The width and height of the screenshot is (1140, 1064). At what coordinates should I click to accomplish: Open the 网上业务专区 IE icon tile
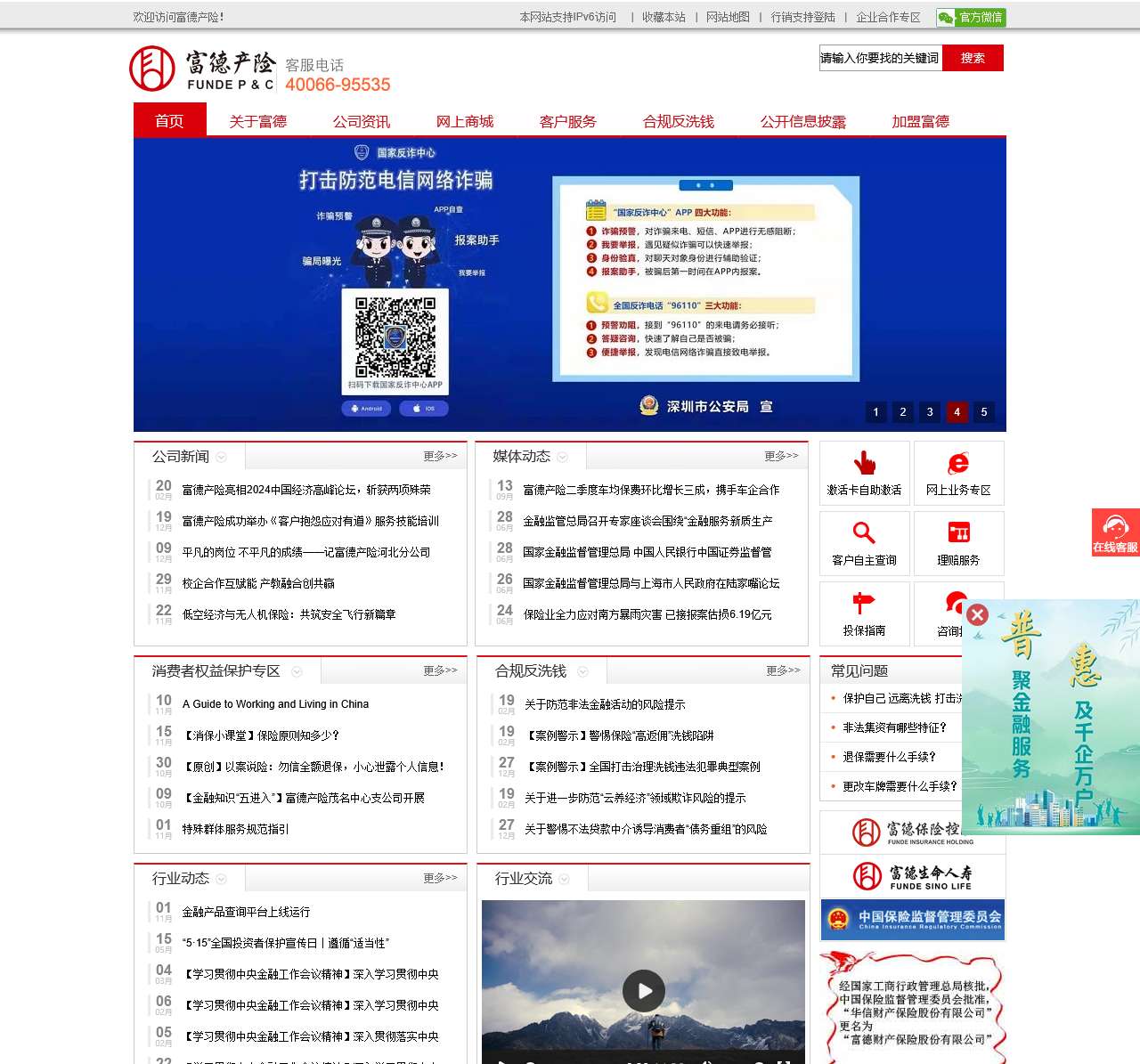[x=959, y=473]
